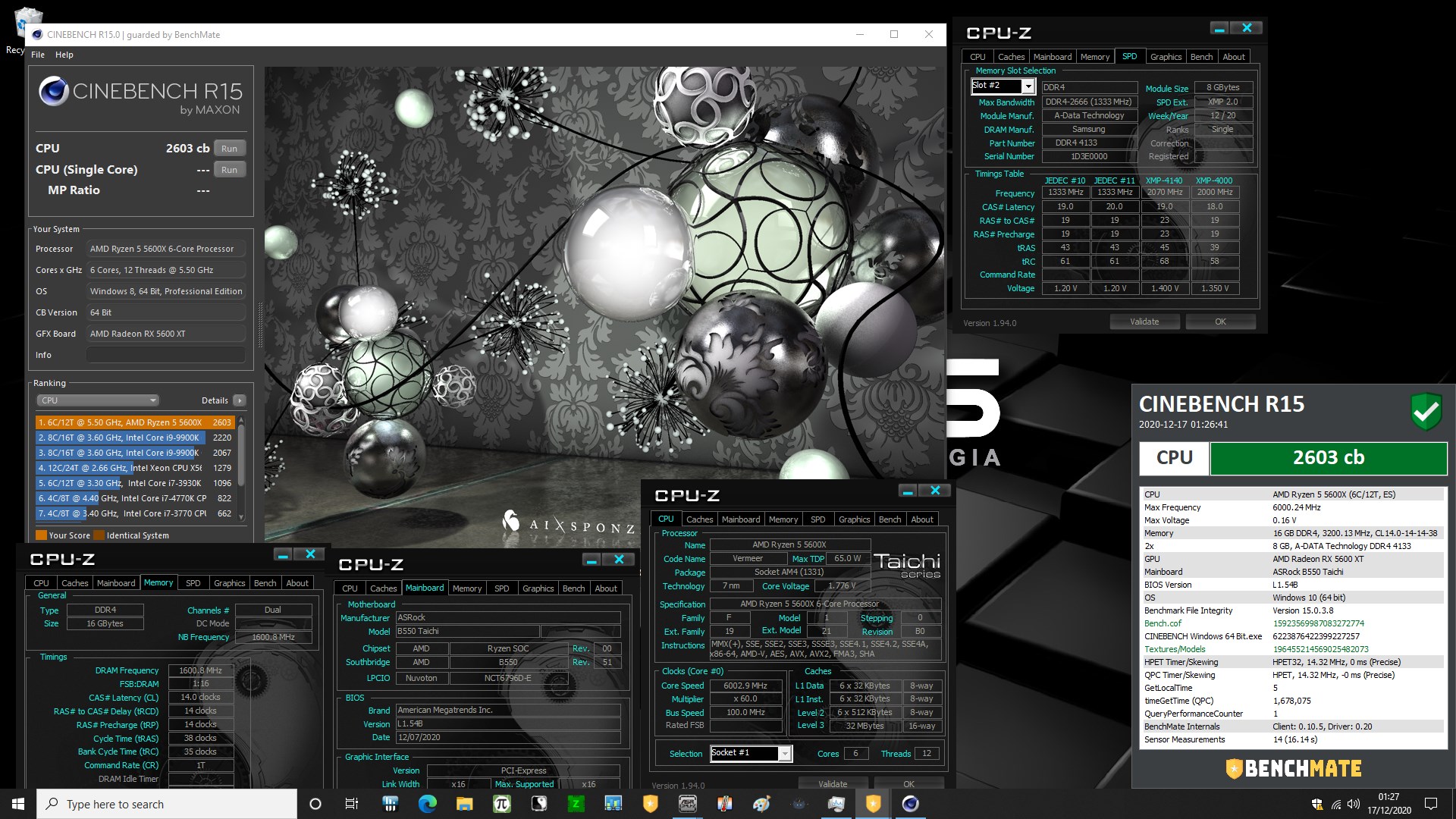Click the Info input field in Cinebench
Image resolution: width=1456 pixels, height=819 pixels.
pos(166,355)
